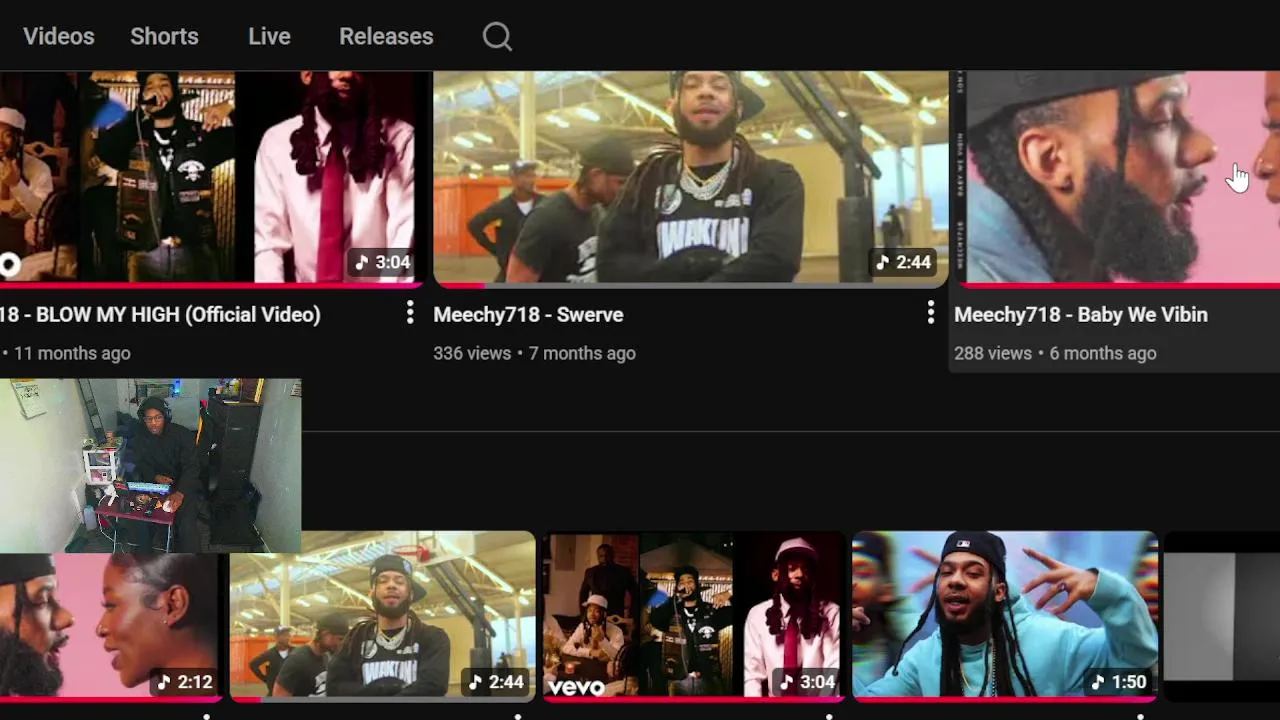
Task: Open the Videos tab
Action: pyautogui.click(x=59, y=36)
